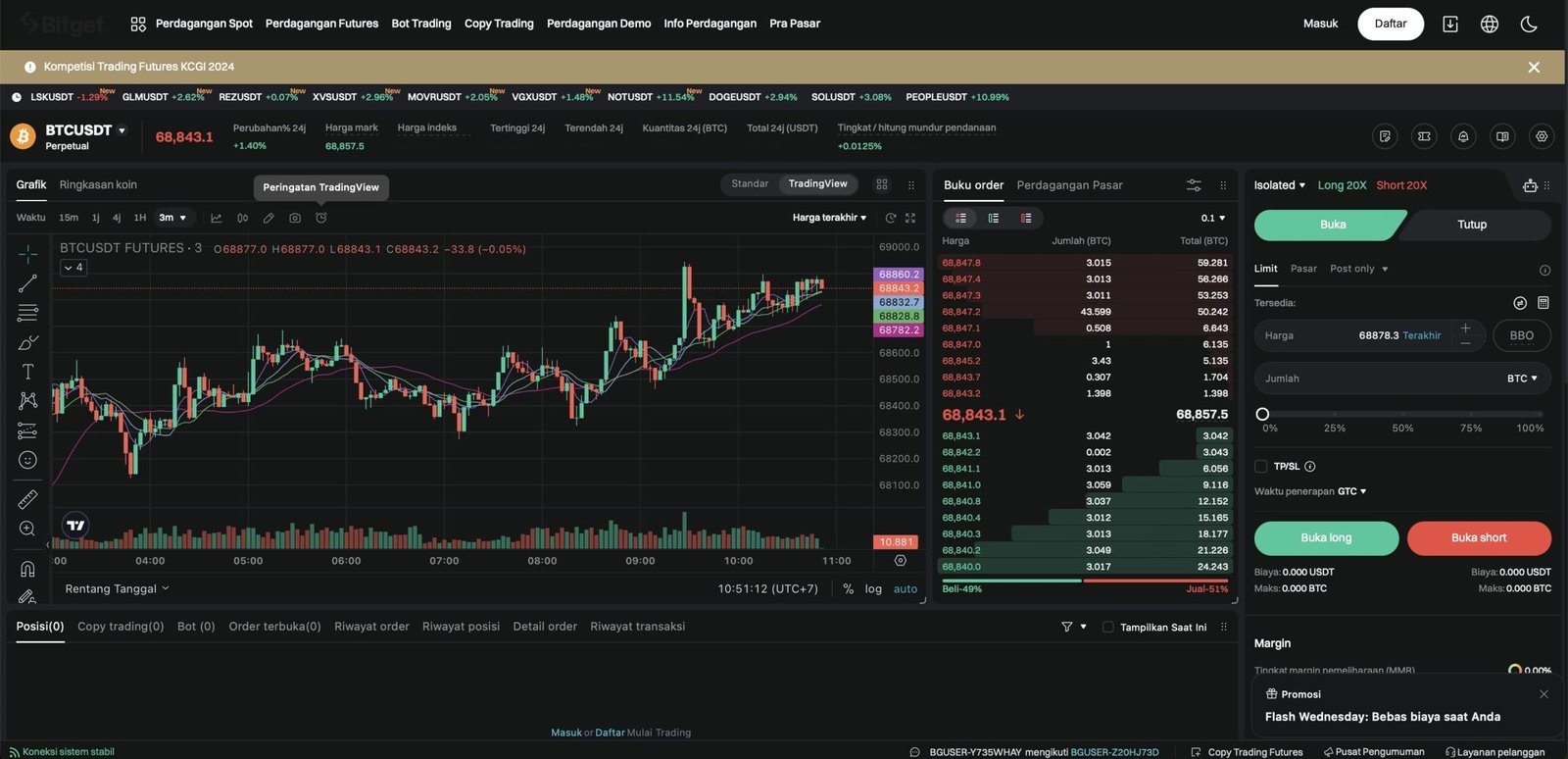The image size is (1568, 759).
Task: Select the pattern drawing tool
Action: point(27,400)
